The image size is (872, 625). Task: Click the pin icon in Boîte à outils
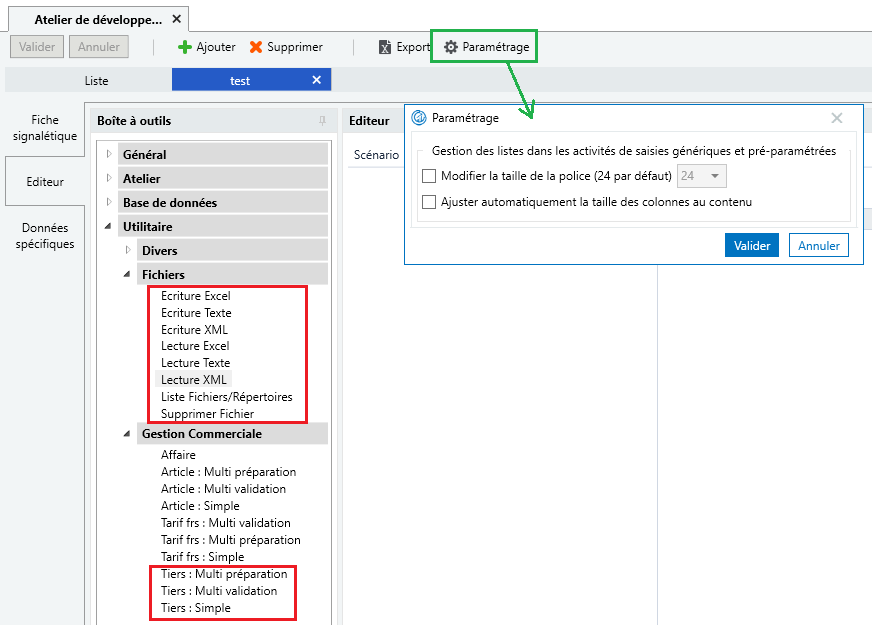323,121
